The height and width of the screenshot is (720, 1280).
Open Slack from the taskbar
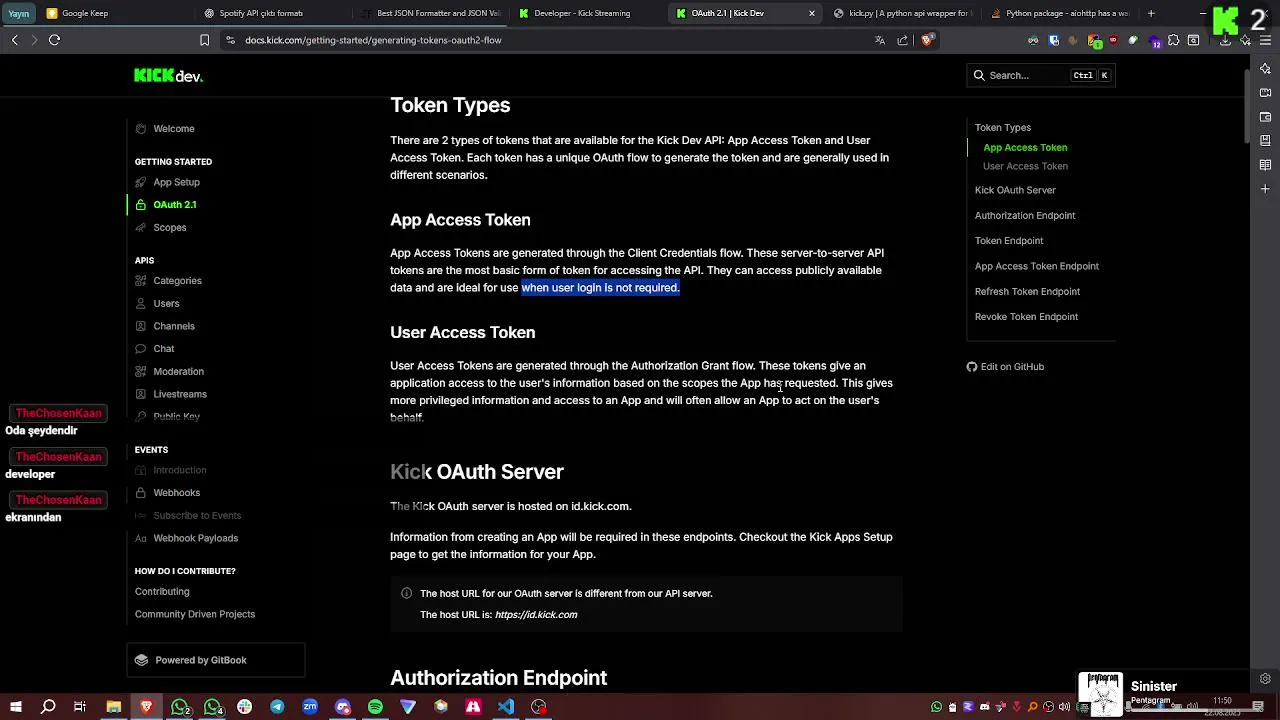[x=244, y=707]
